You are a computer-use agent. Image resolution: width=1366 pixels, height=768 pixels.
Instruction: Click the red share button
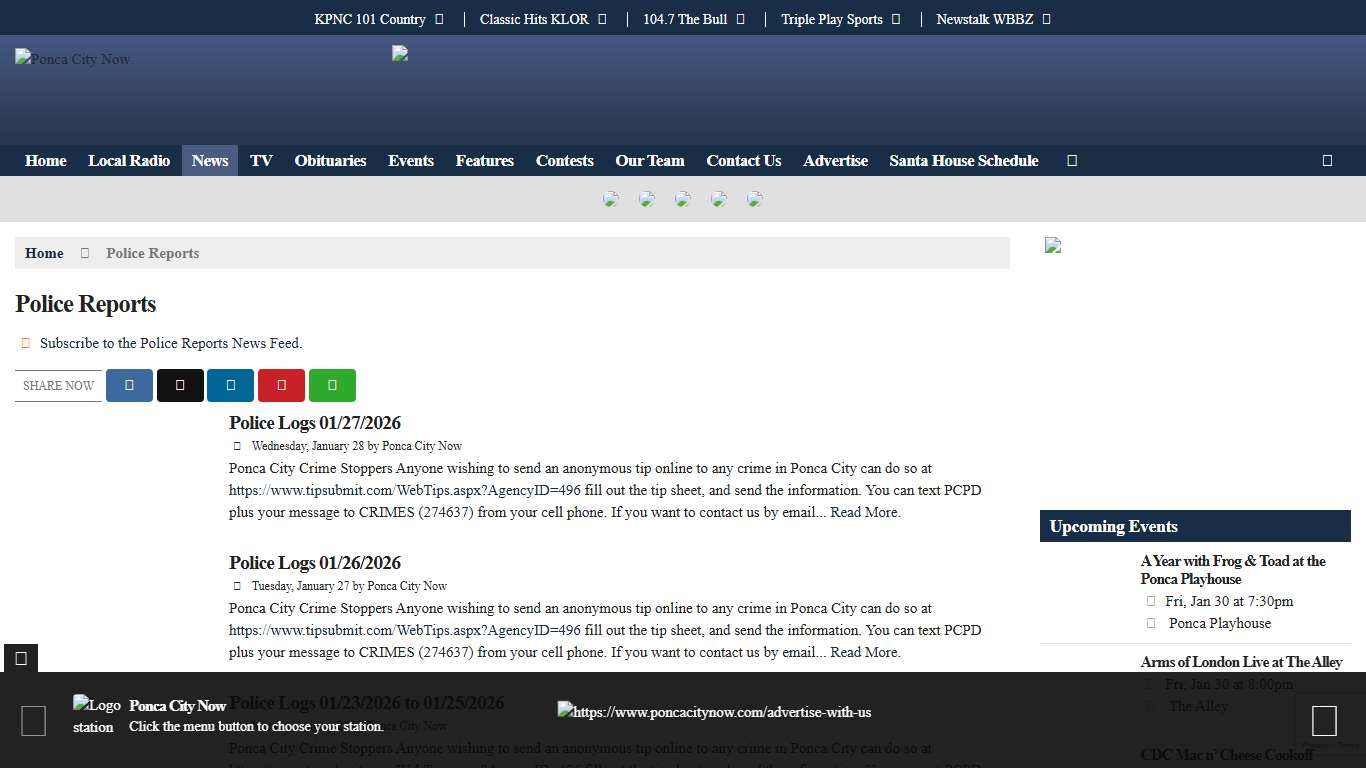click(x=281, y=385)
